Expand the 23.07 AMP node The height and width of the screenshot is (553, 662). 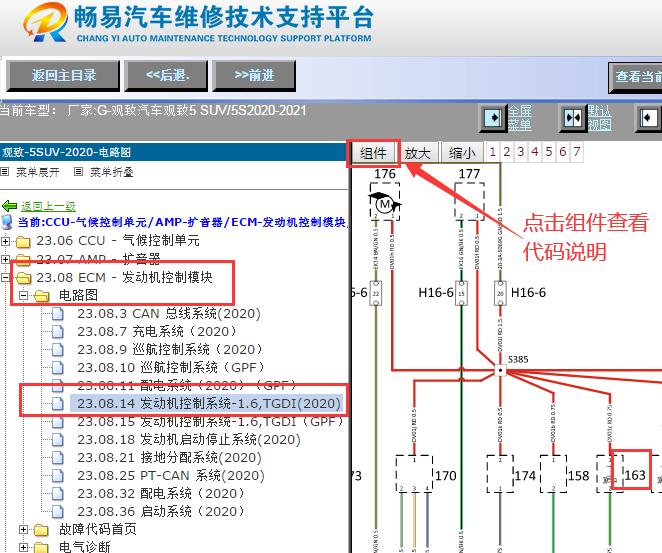coord(5,259)
